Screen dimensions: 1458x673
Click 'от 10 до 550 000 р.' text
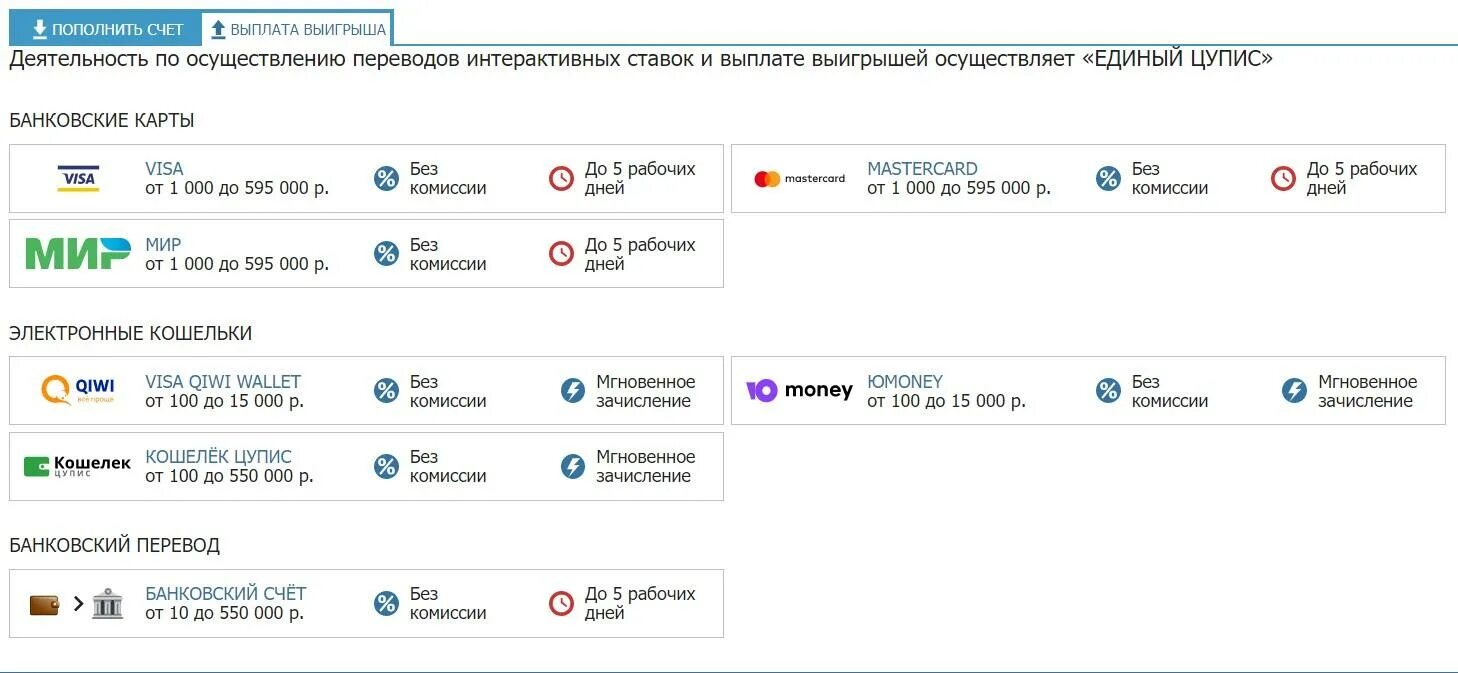coord(225,613)
